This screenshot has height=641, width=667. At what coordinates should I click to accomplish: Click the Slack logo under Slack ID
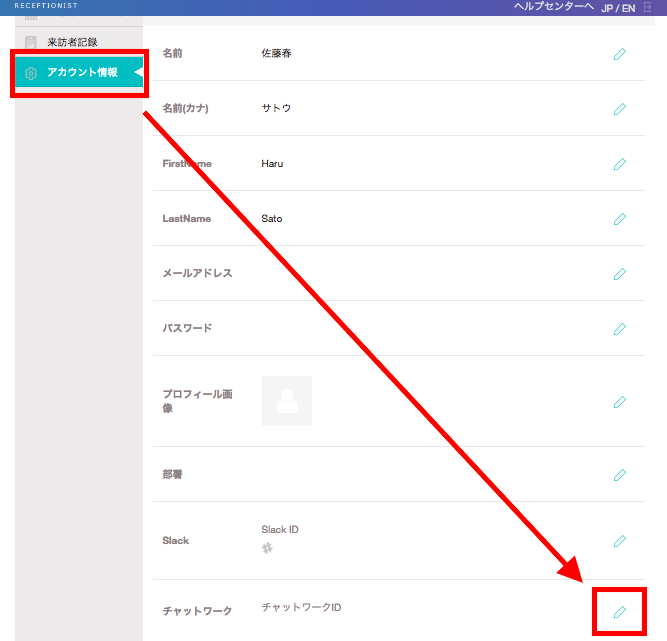pos(267,548)
